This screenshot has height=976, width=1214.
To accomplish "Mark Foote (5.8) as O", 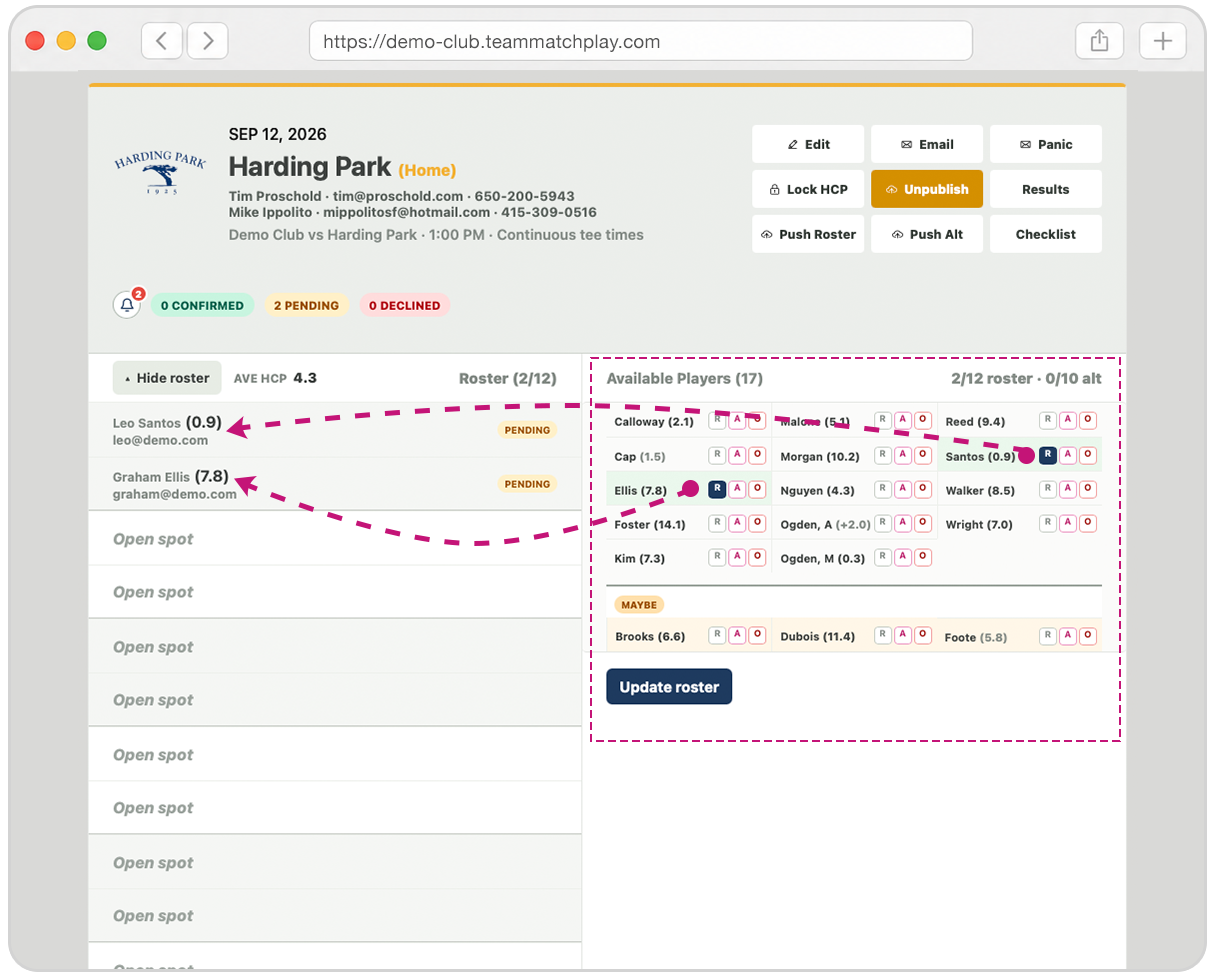I will click(1088, 635).
